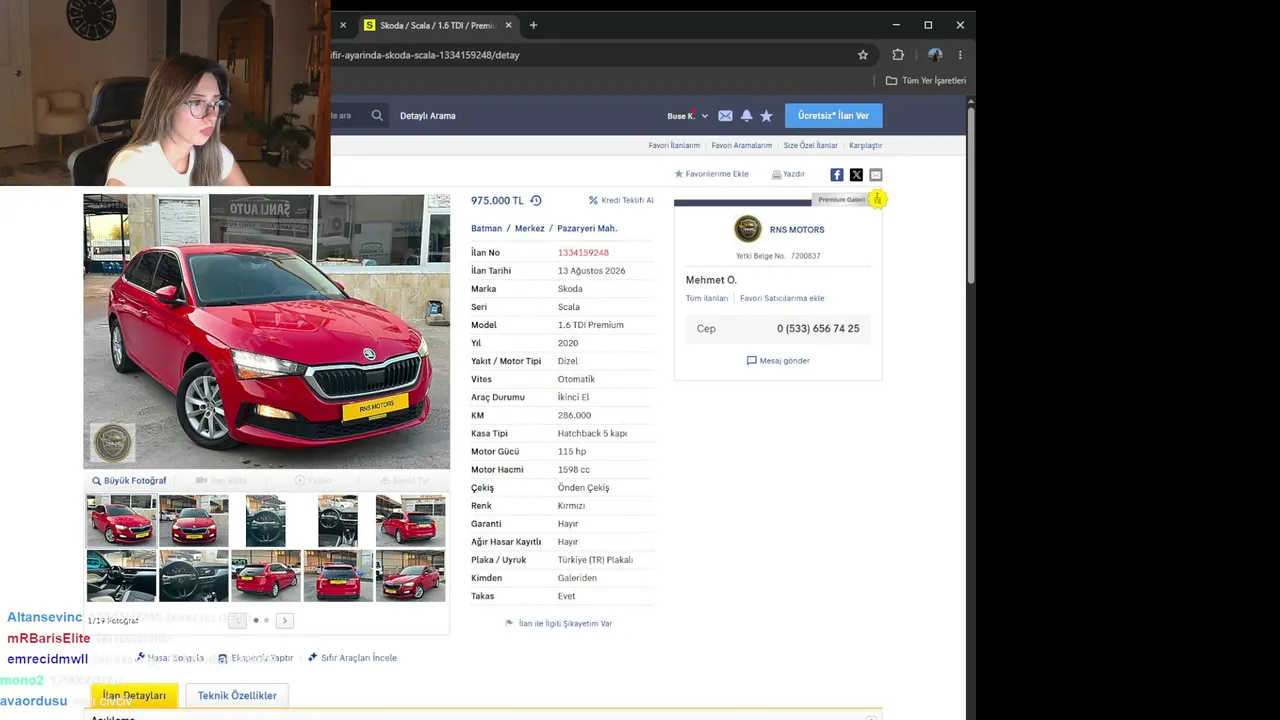The image size is (1280, 720).
Task: Select the straight-on front view car thumbnail
Action: tap(193, 521)
